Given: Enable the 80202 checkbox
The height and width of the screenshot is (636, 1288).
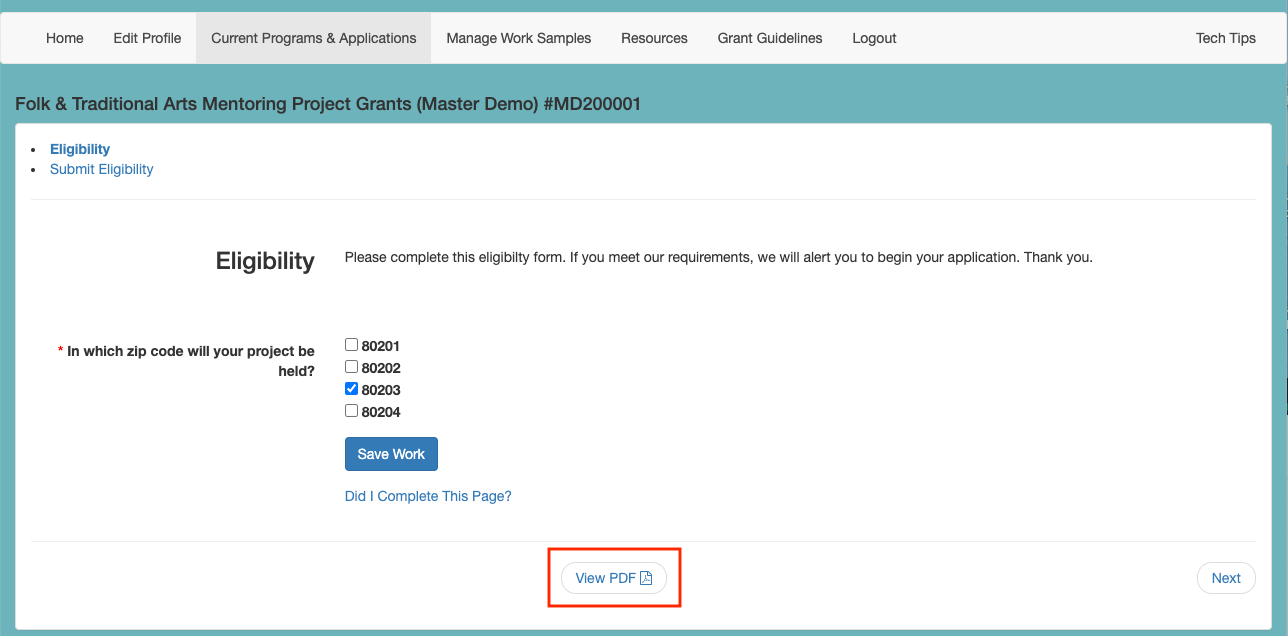Looking at the screenshot, I should pos(351,366).
